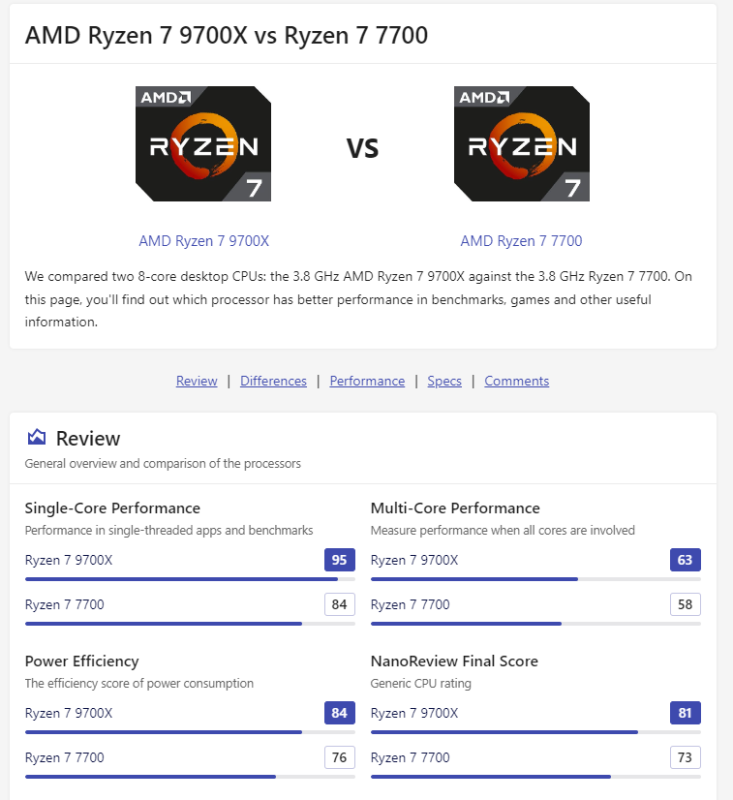Image resolution: width=733 pixels, height=800 pixels.
Task: Click the 63 multi-core score badge
Action: (685, 560)
